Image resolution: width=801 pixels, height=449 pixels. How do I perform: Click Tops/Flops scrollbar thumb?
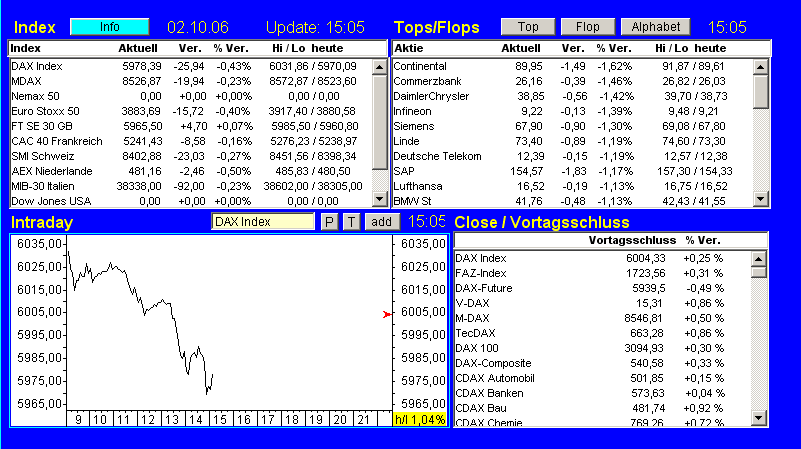coord(761,92)
